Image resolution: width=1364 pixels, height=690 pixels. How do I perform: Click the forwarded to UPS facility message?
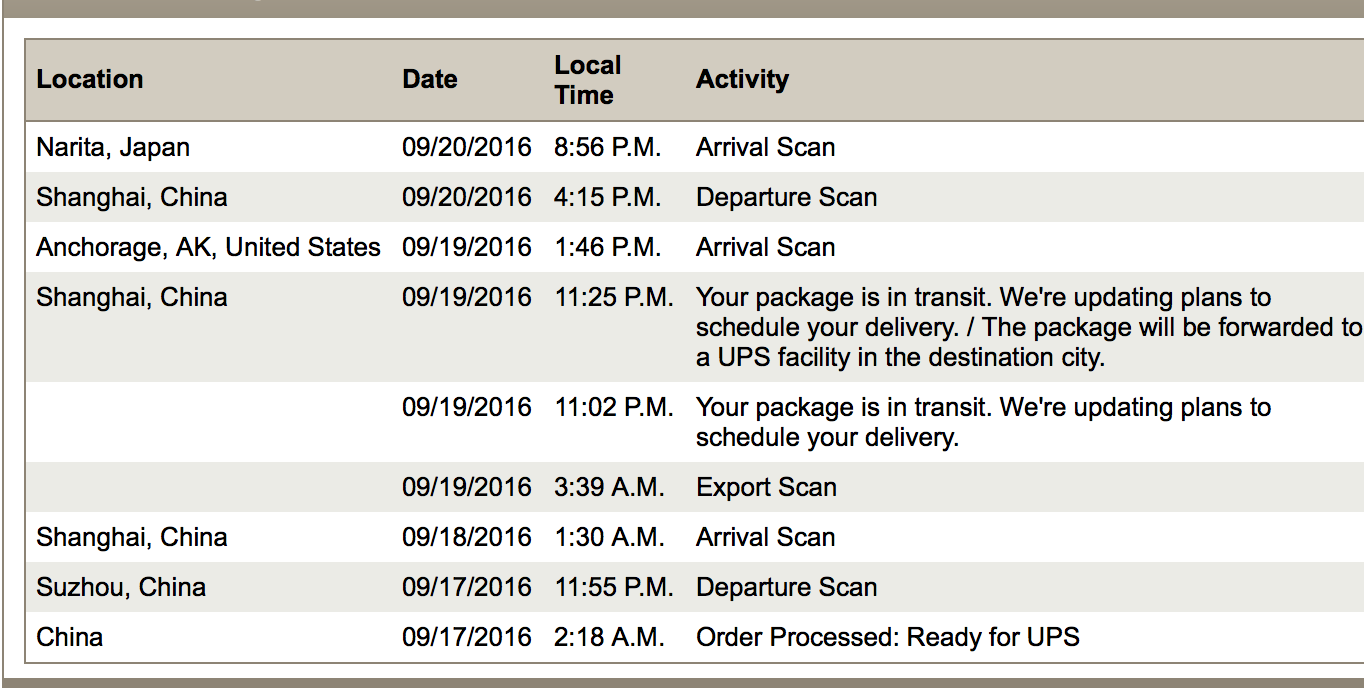[x=1028, y=328]
